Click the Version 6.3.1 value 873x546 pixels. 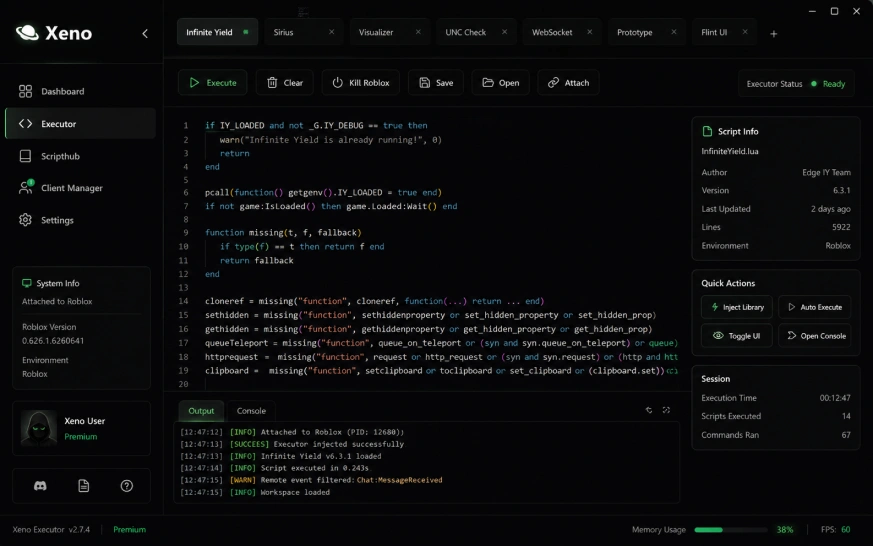coord(841,190)
